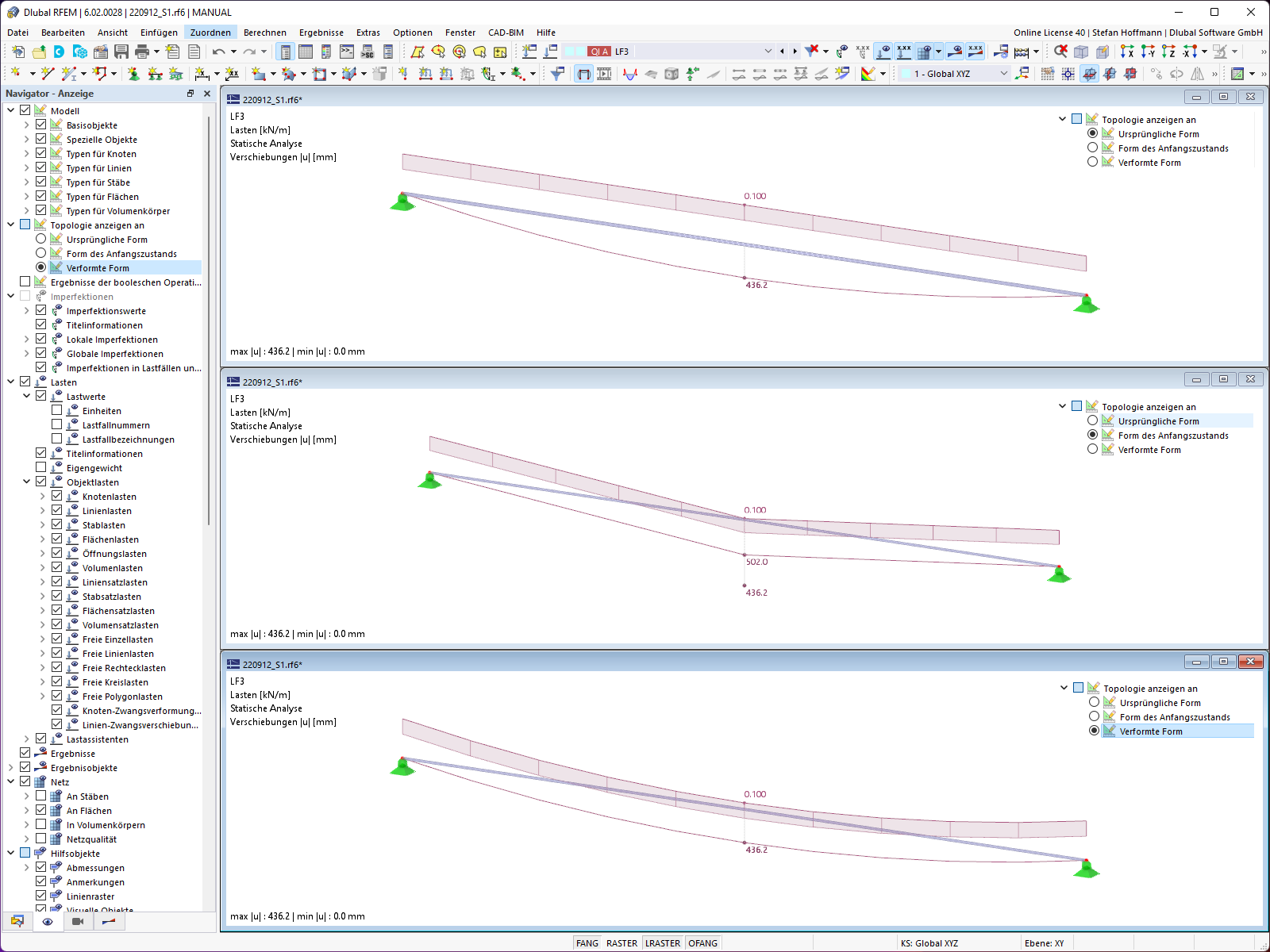The height and width of the screenshot is (952, 1270).
Task: Open the Zuordnen menu
Action: click(210, 33)
